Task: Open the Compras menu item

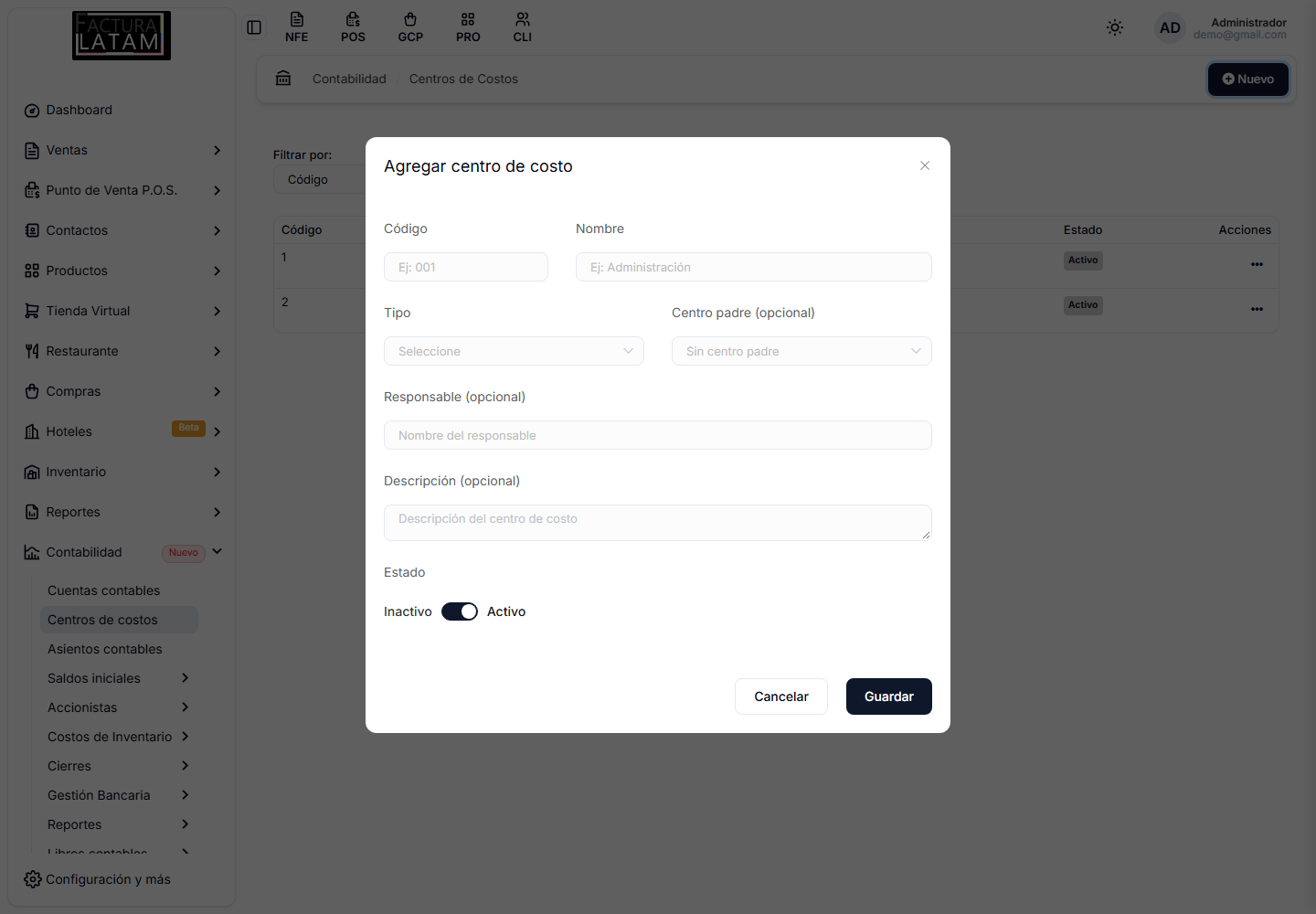Action: click(x=122, y=391)
